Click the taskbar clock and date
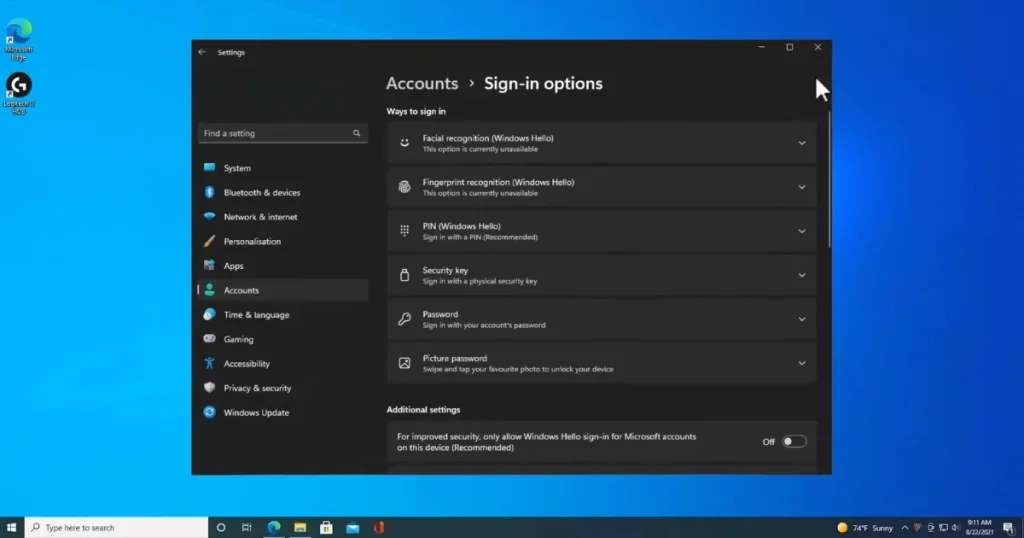Image resolution: width=1024 pixels, height=538 pixels. tap(980, 528)
